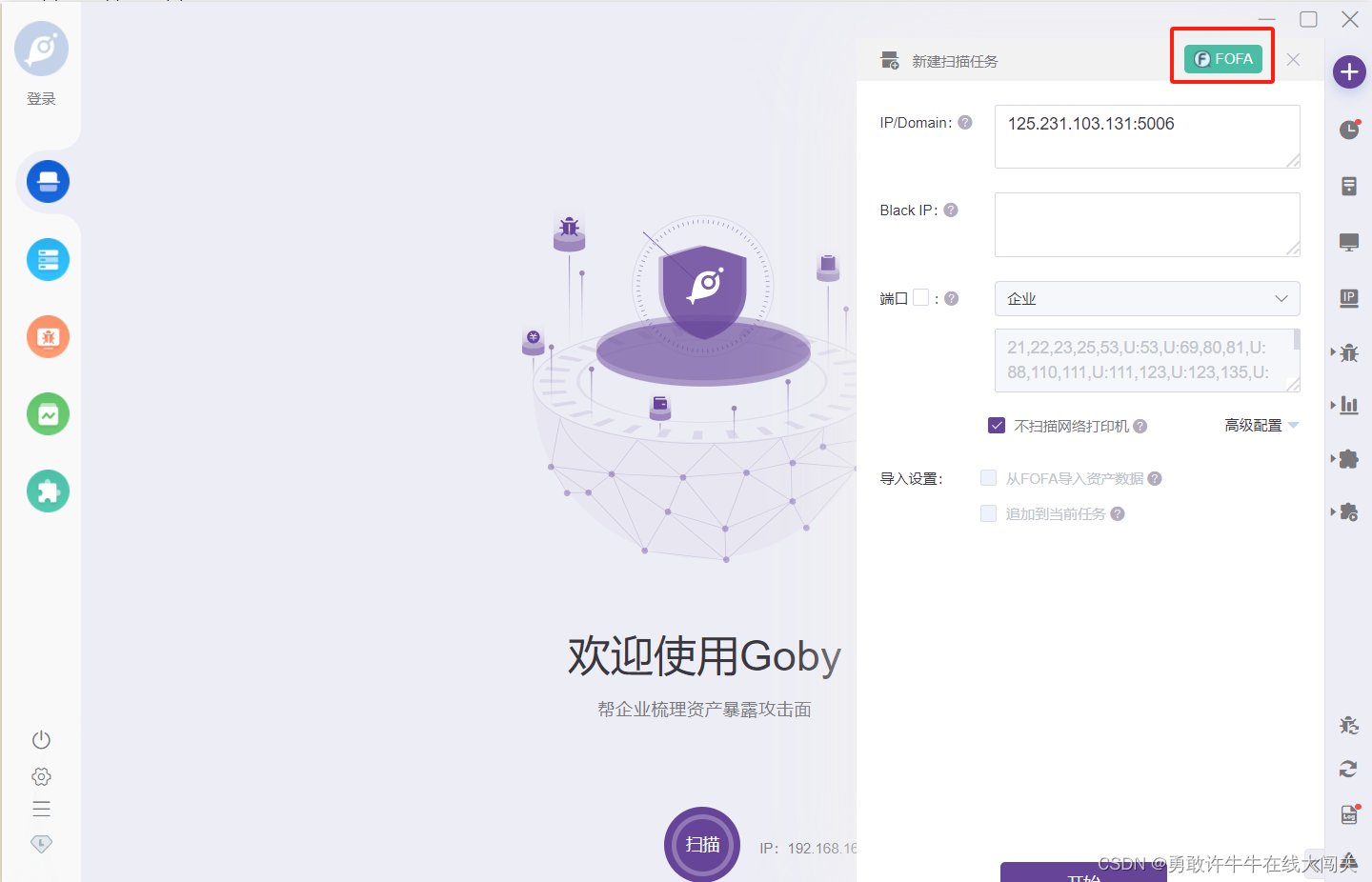Open the teal puzzle-piece extensions icon in the sidebar

pyautogui.click(x=48, y=491)
